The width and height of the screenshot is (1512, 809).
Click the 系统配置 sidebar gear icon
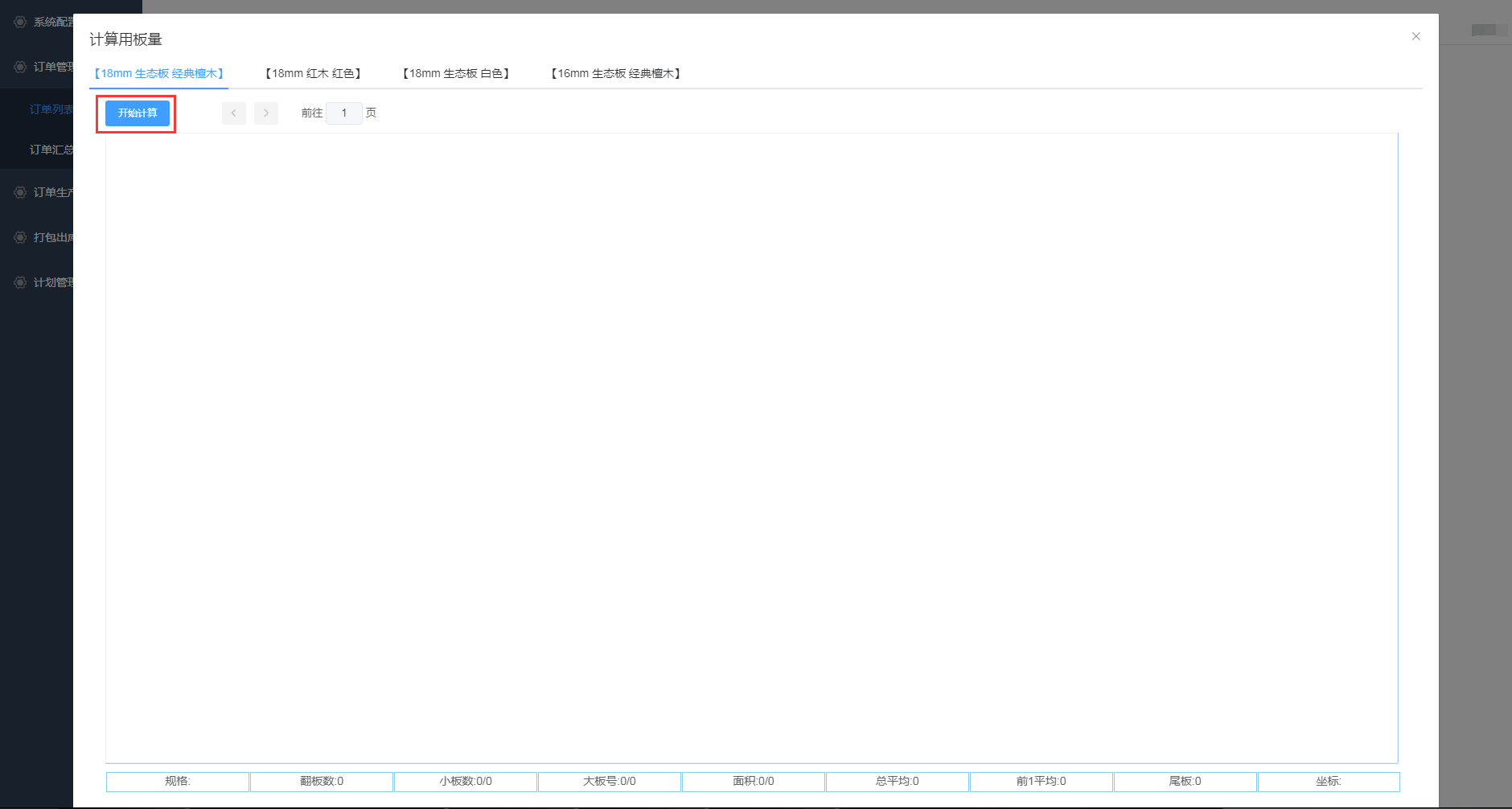[x=20, y=22]
